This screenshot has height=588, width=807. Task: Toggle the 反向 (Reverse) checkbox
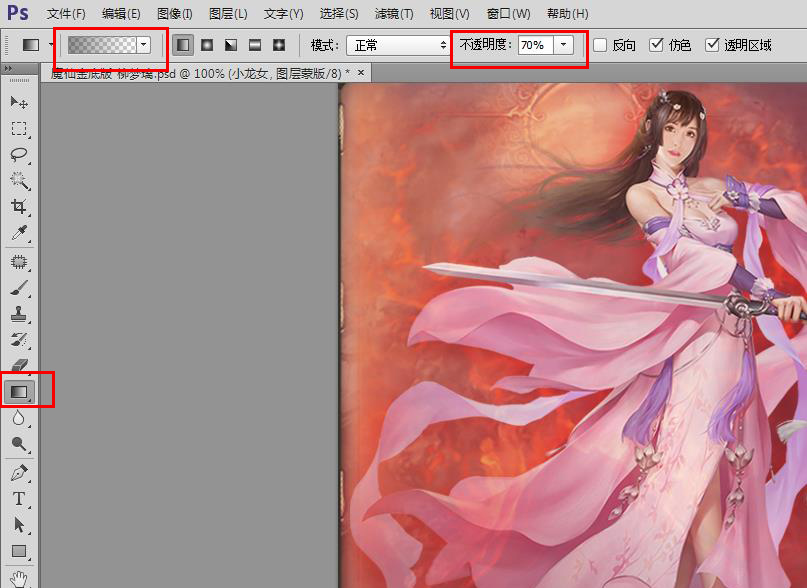600,45
